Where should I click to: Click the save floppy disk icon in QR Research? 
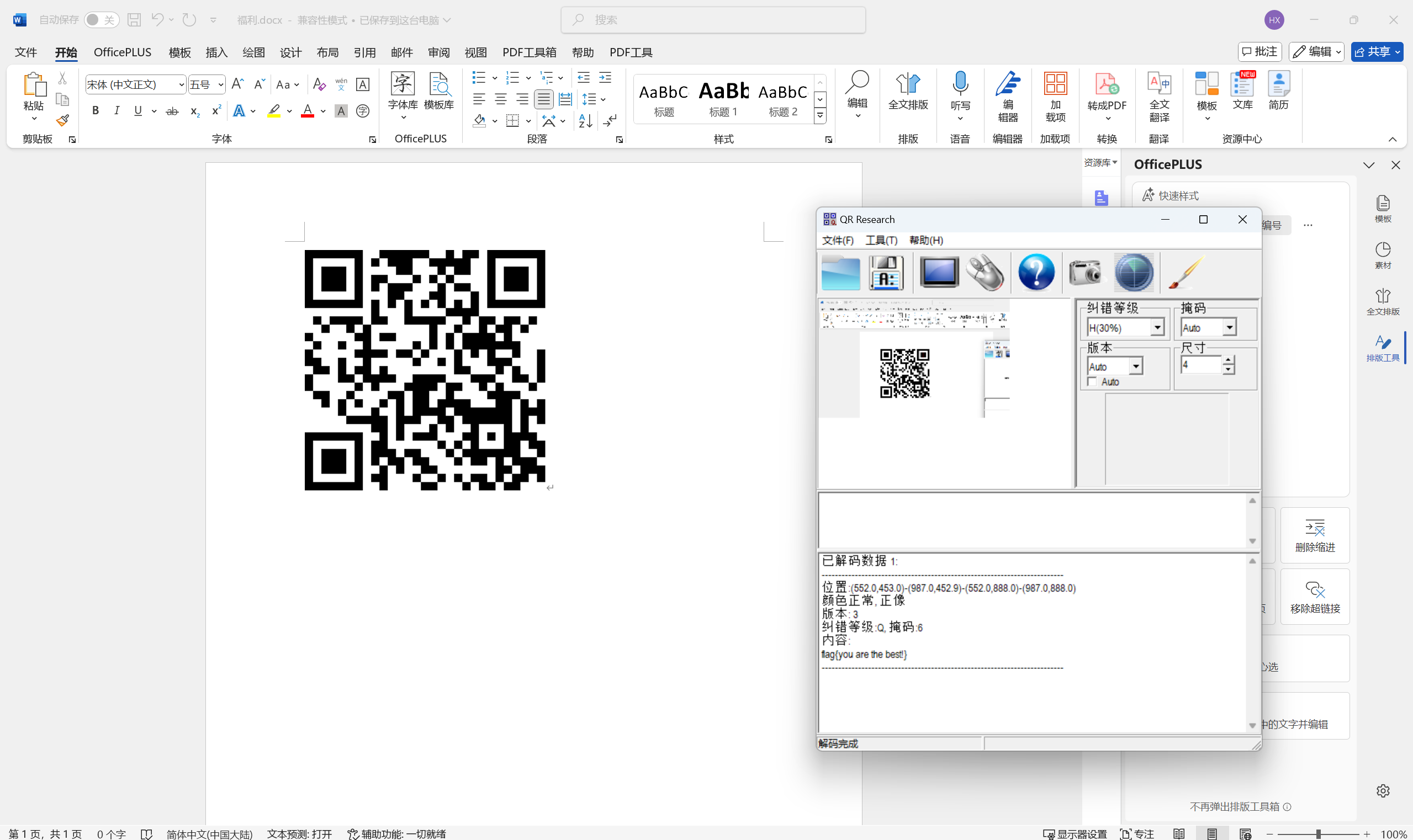click(886, 273)
